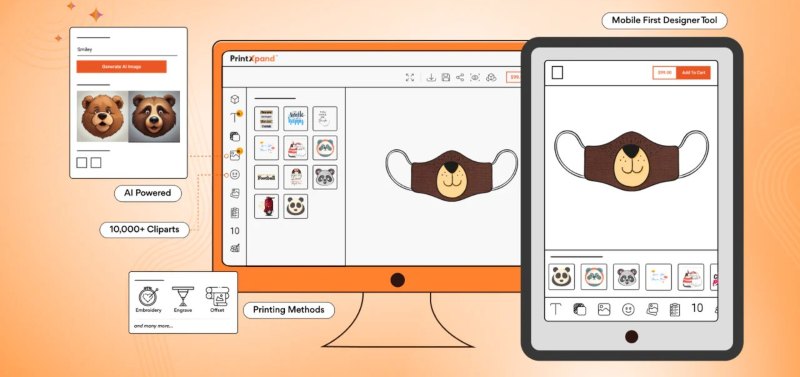Click the Mobile First Designer Tool label
Image resolution: width=800 pixels, height=377 pixels.
click(664, 20)
